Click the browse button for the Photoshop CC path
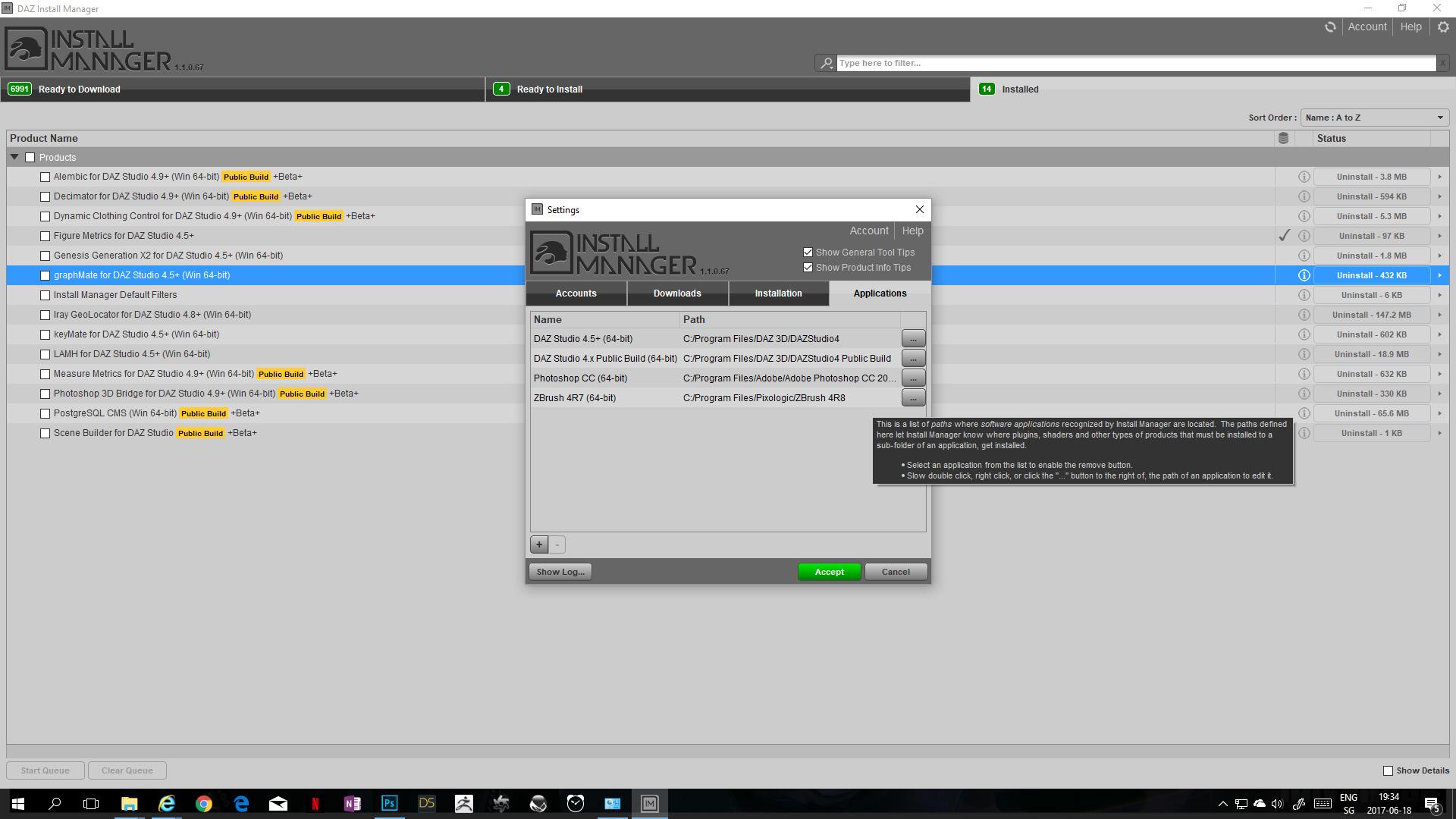Image resolution: width=1456 pixels, height=819 pixels. click(x=913, y=378)
